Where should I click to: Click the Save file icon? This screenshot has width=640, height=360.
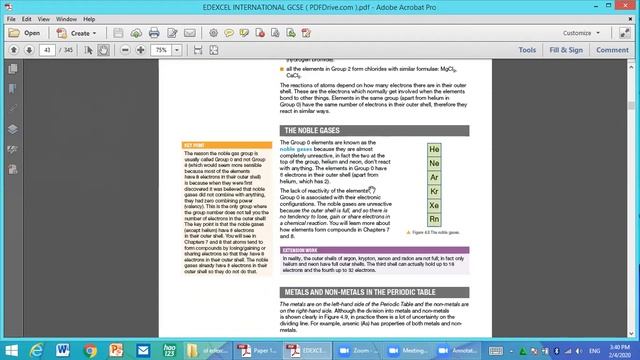pos(118,33)
